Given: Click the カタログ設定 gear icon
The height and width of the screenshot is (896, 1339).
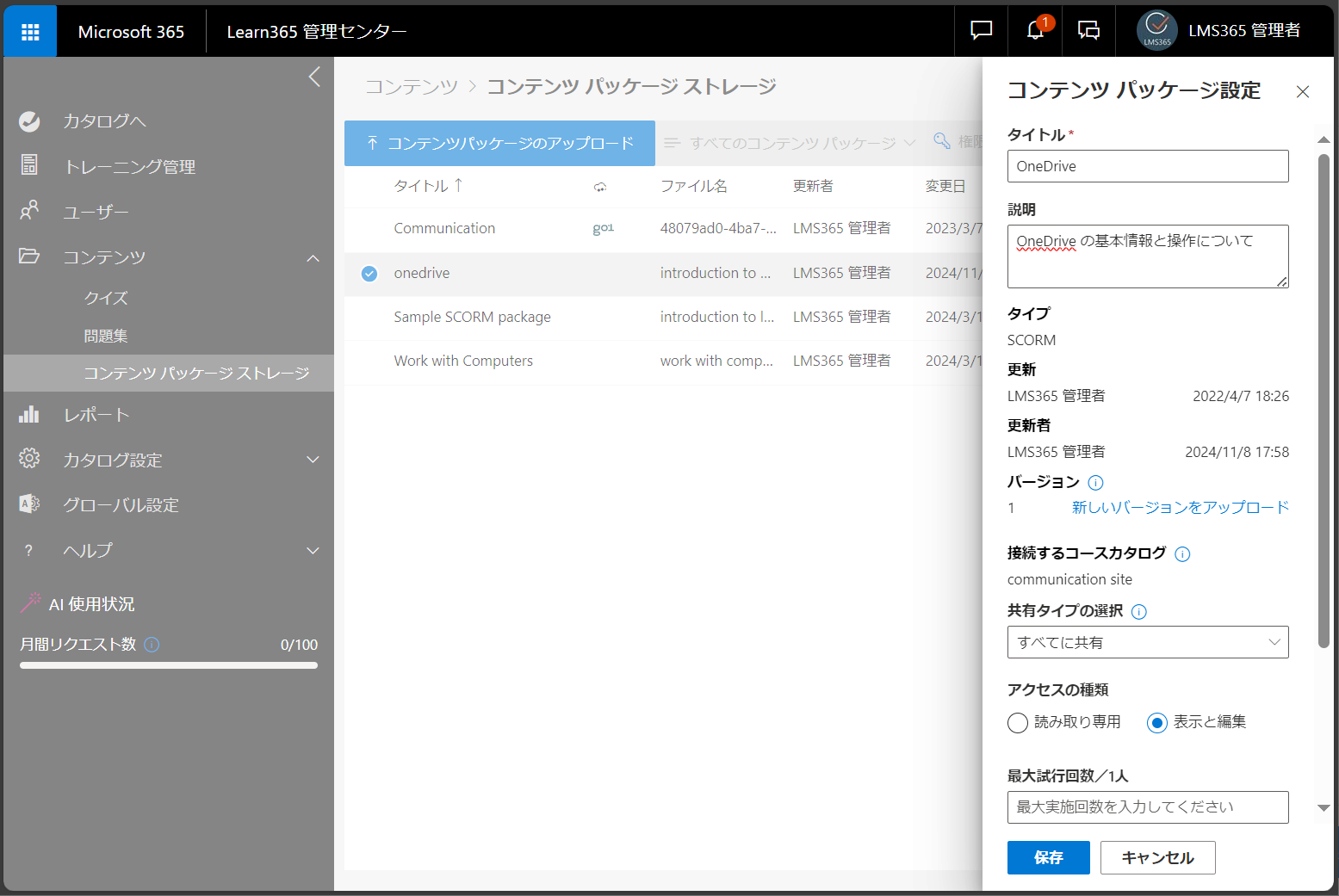Looking at the screenshot, I should [29, 459].
